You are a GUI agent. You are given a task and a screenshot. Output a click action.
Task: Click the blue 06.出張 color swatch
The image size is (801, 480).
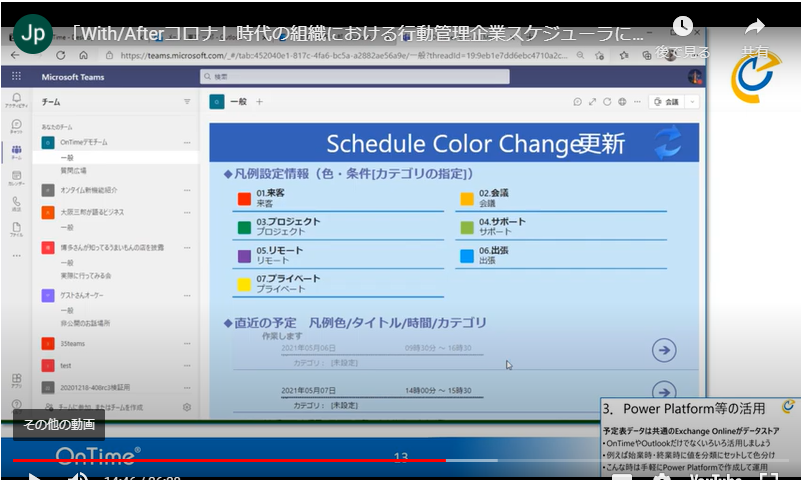point(467,256)
